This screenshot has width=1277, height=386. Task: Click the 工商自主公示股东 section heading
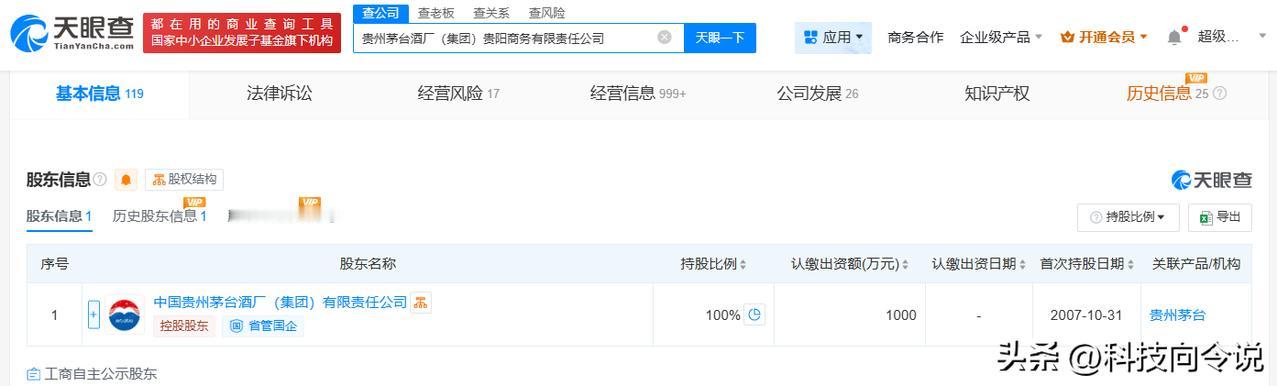point(92,375)
